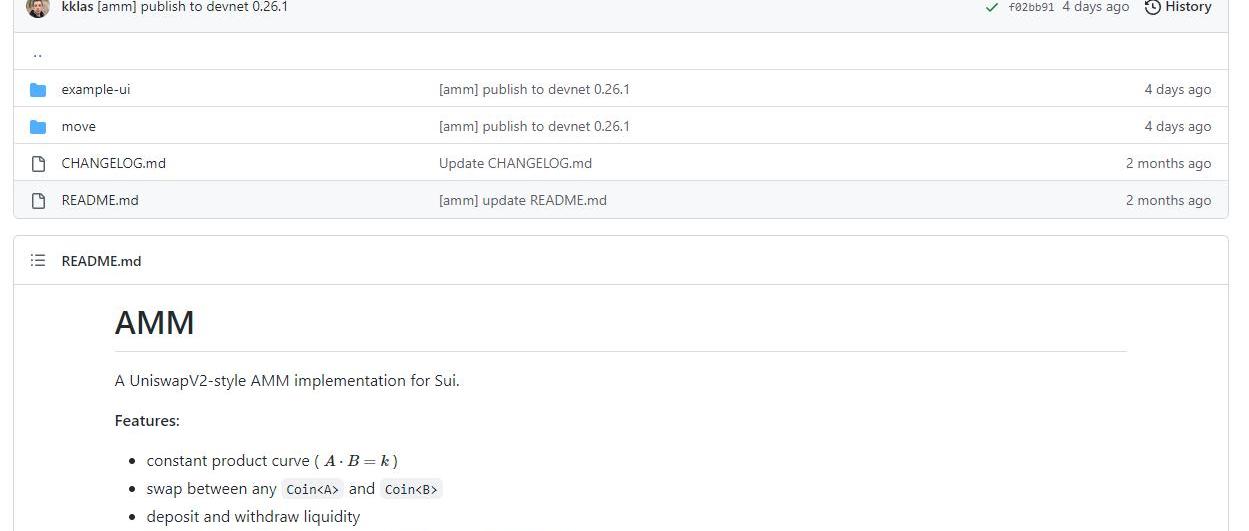Viewport: 1249px width, 531px height.
Task: Click the CHANGELOG.md file icon
Action: pyautogui.click(x=38, y=164)
